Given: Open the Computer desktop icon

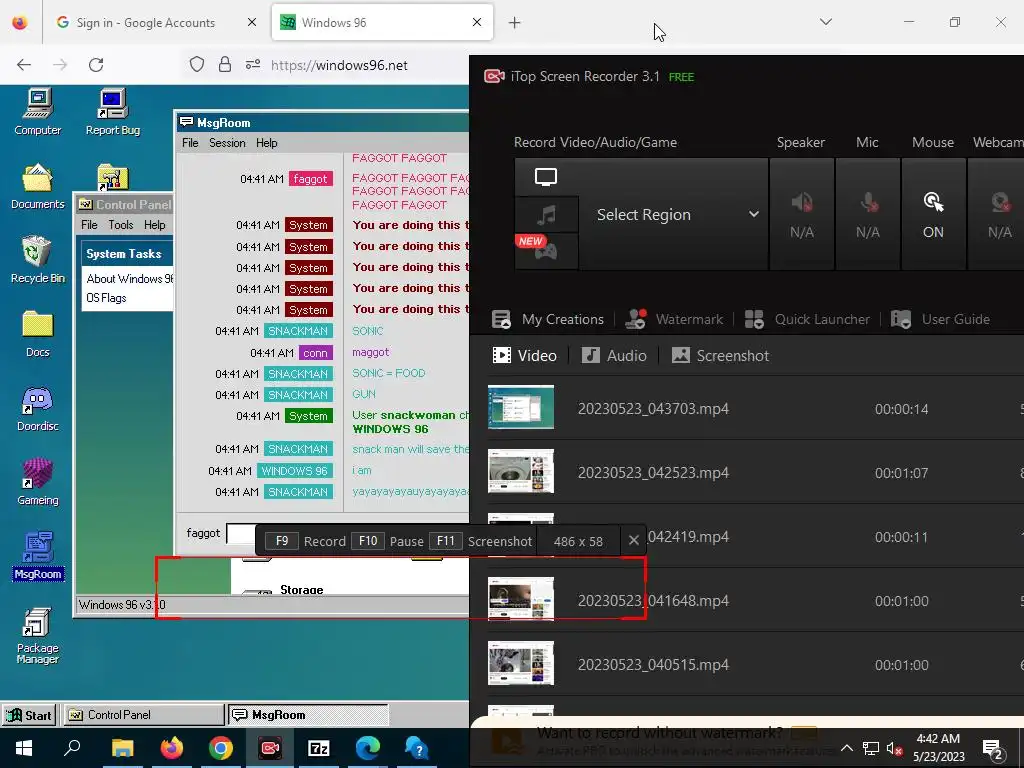Looking at the screenshot, I should (x=38, y=112).
